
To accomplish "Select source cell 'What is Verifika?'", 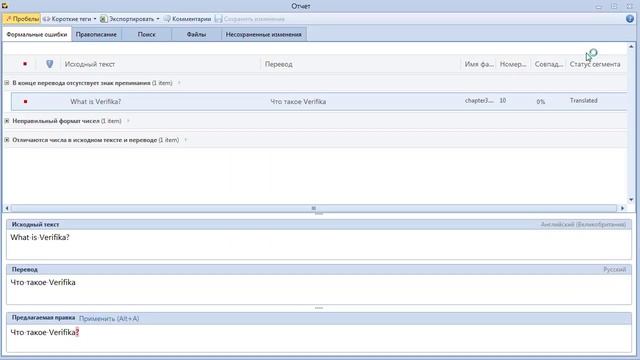I will pyautogui.click(x=96, y=102).
